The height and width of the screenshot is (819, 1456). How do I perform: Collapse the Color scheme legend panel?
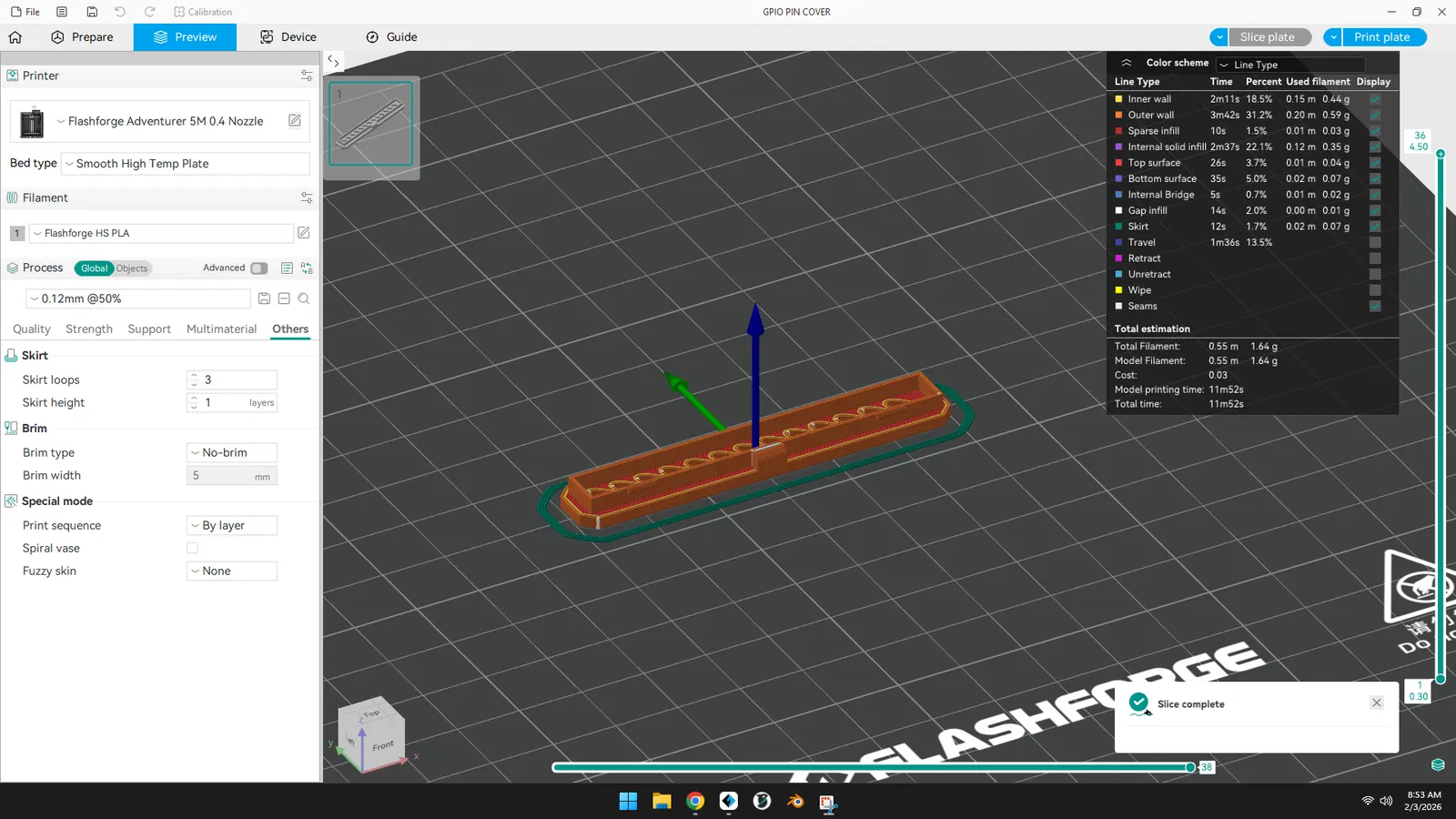click(x=1127, y=63)
